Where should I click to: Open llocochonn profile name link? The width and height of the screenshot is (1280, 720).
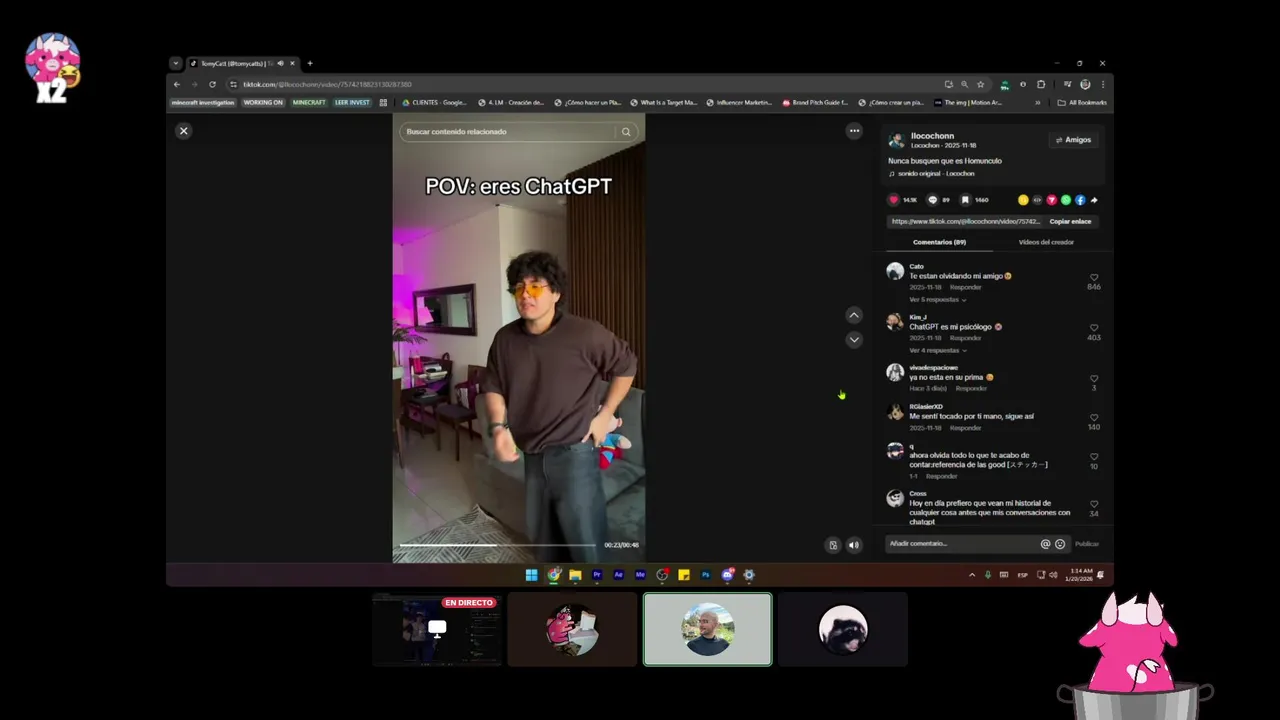tap(932, 136)
